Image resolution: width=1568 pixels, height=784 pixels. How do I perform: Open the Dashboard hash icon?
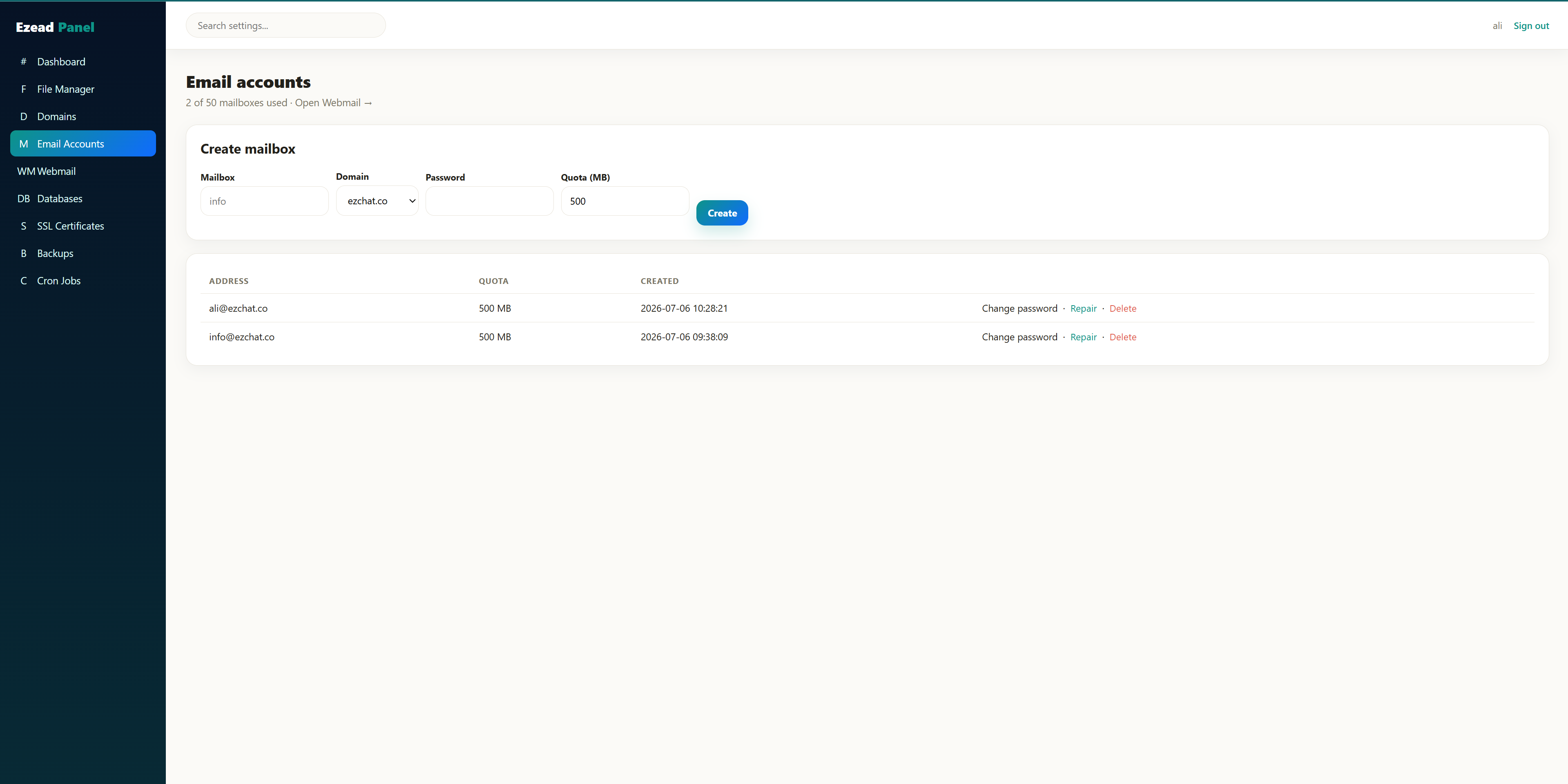pos(24,61)
